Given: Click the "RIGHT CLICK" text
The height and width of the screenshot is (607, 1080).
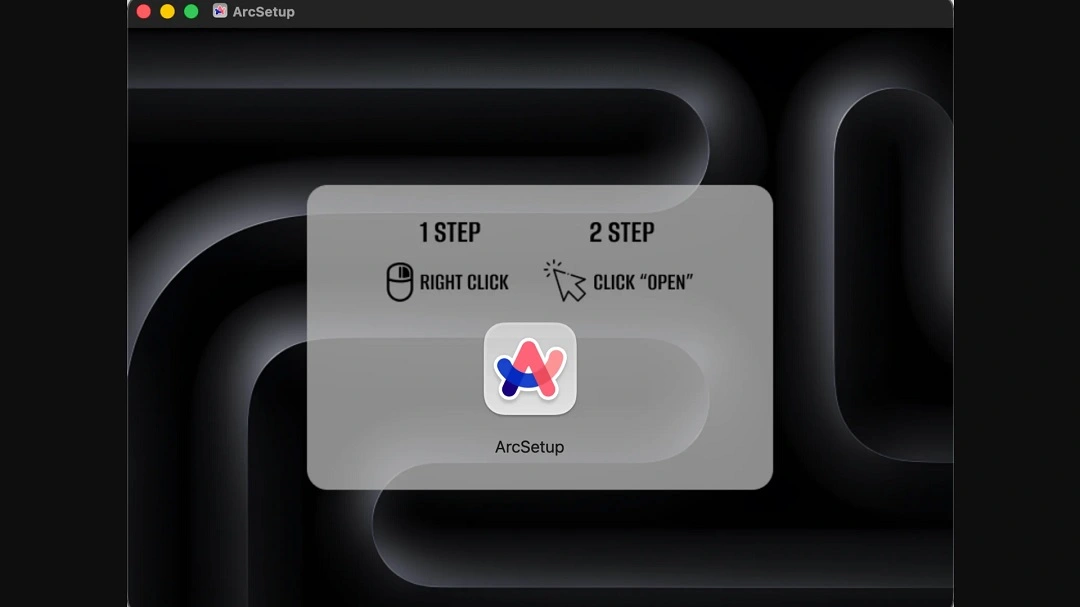Looking at the screenshot, I should point(464,282).
